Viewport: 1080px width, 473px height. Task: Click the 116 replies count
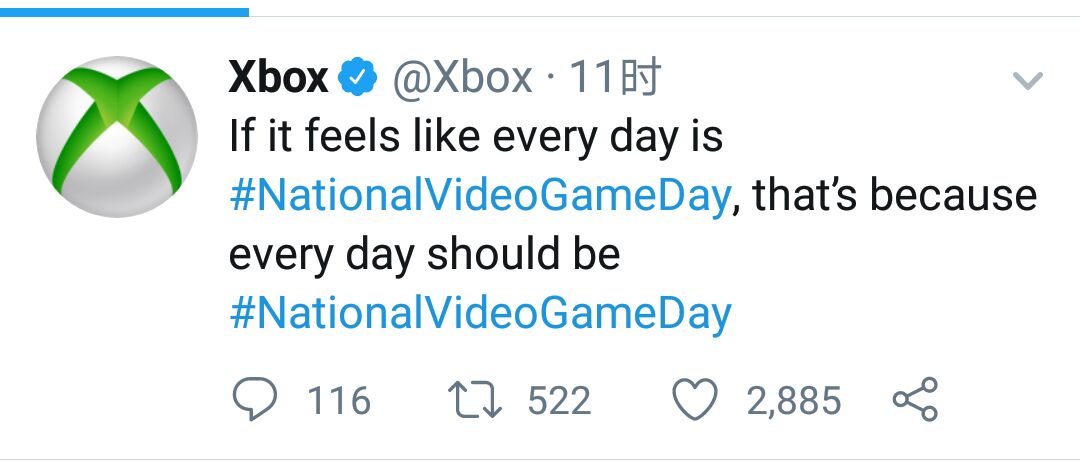[x=339, y=401]
